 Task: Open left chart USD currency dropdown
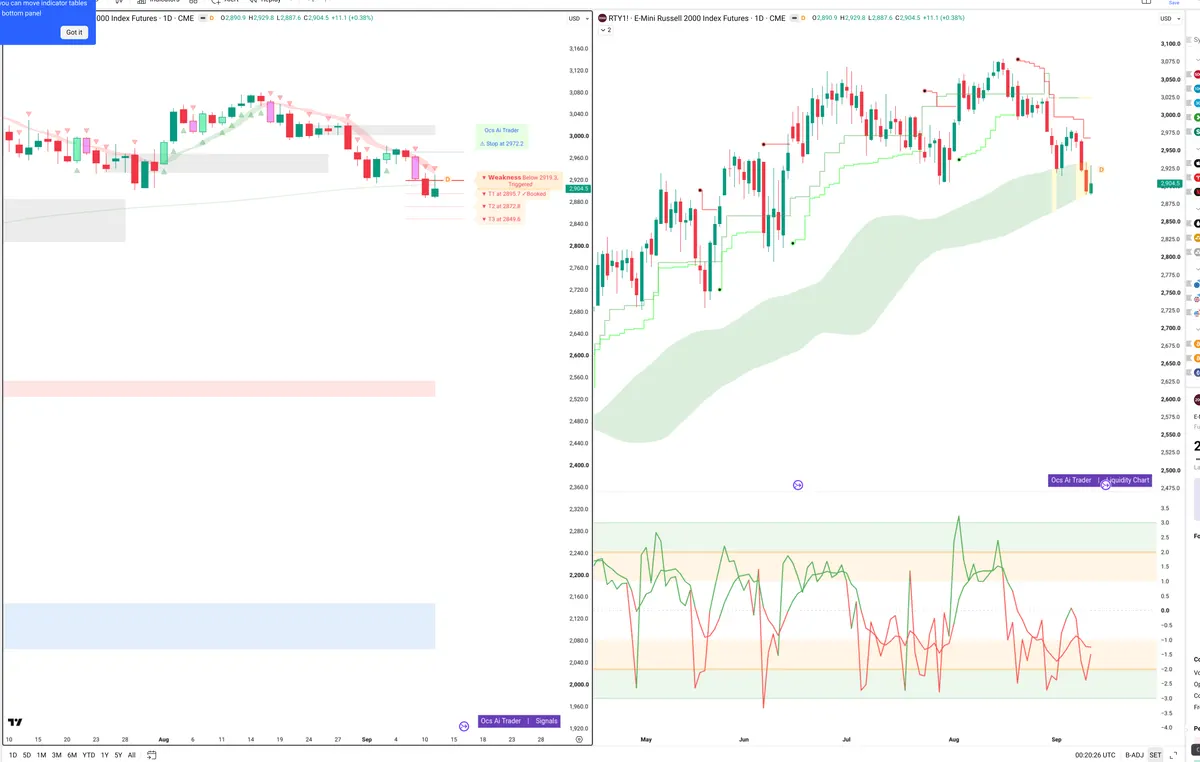point(578,18)
